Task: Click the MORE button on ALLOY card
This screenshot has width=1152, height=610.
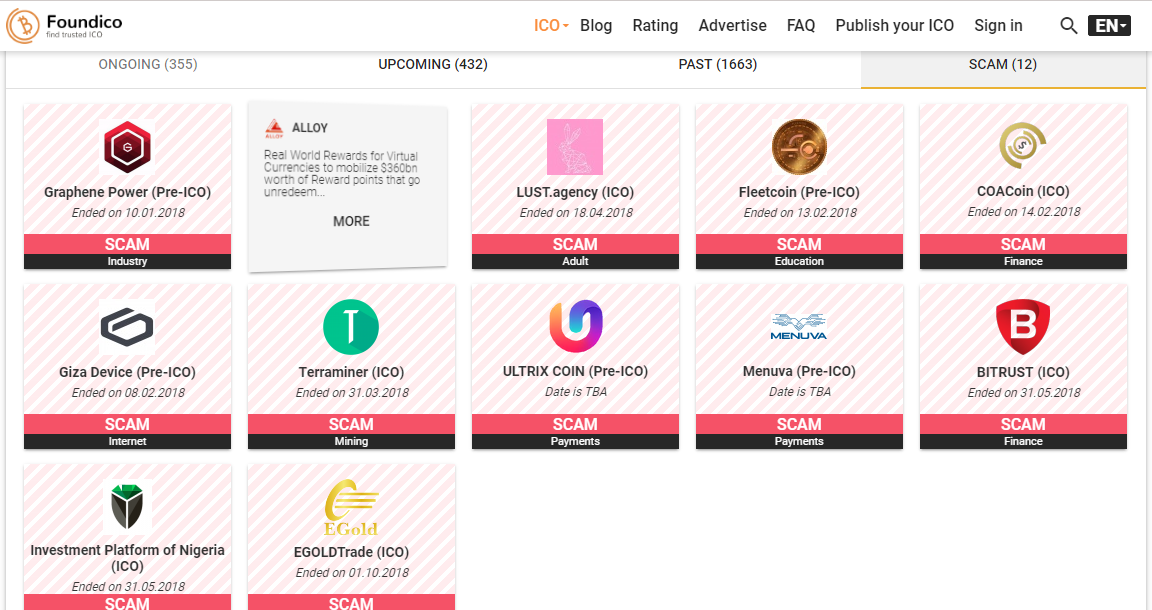Action: point(351,221)
